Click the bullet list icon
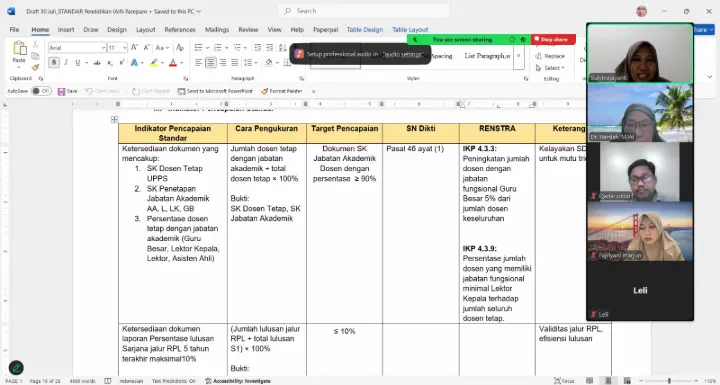720x385 pixels. pos(198,48)
